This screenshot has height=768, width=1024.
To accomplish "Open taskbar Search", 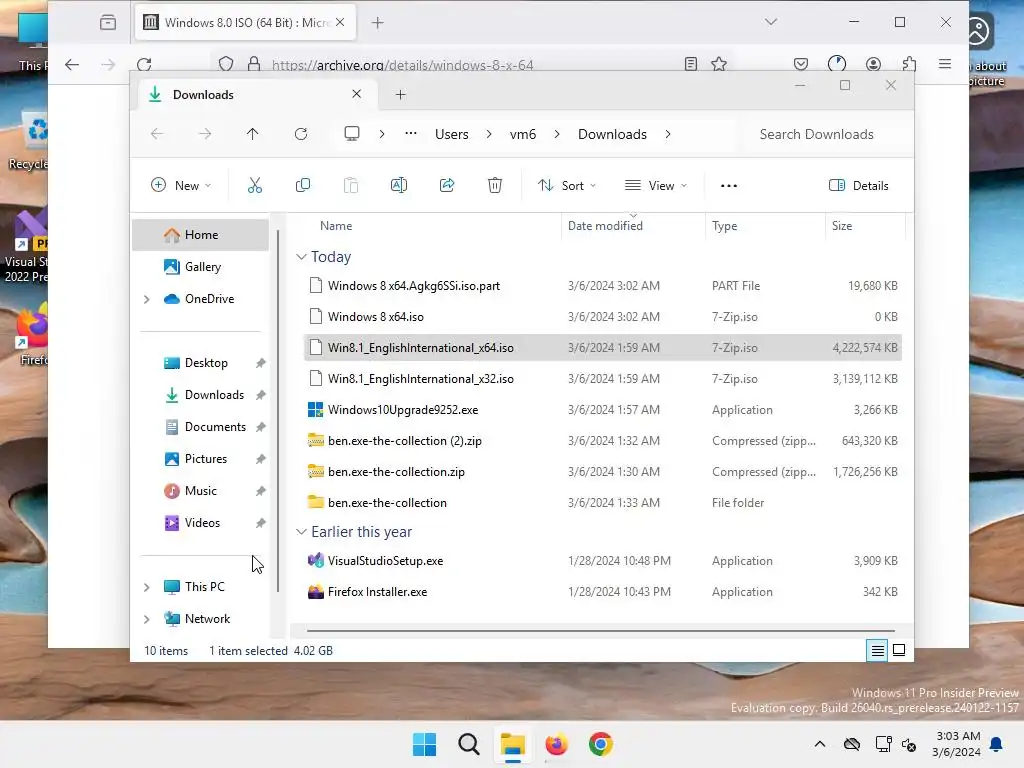I will click(x=469, y=744).
